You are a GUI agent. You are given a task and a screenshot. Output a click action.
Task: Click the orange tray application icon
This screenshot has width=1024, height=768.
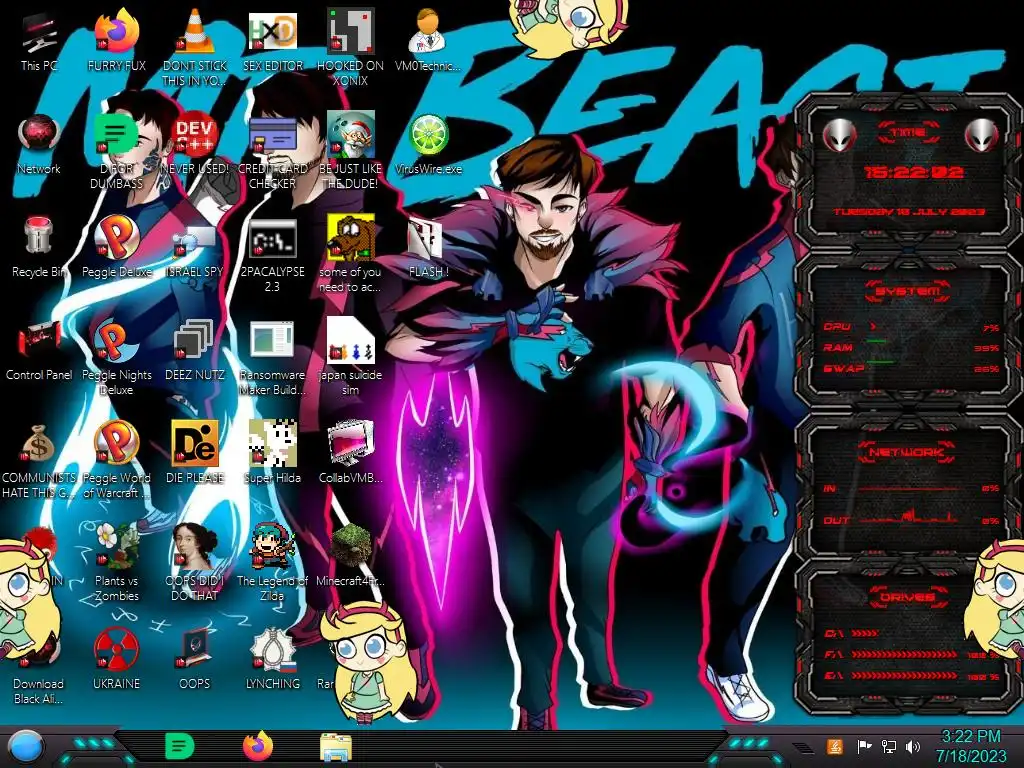835,746
